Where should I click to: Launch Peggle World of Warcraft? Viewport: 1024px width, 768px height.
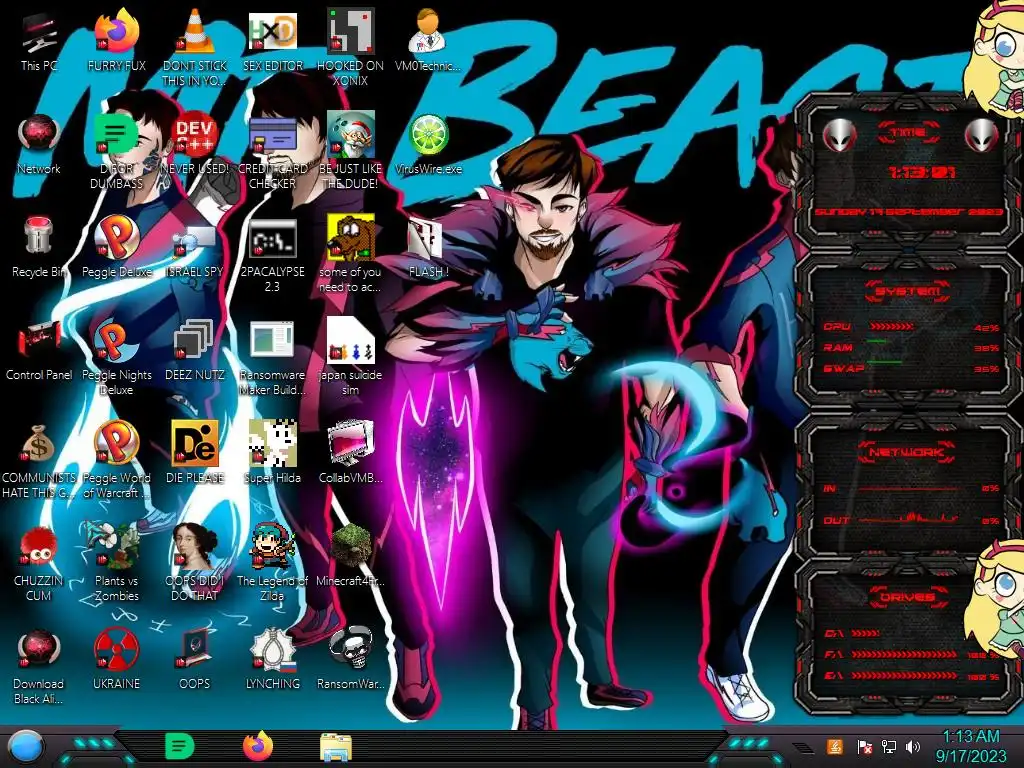(116, 460)
